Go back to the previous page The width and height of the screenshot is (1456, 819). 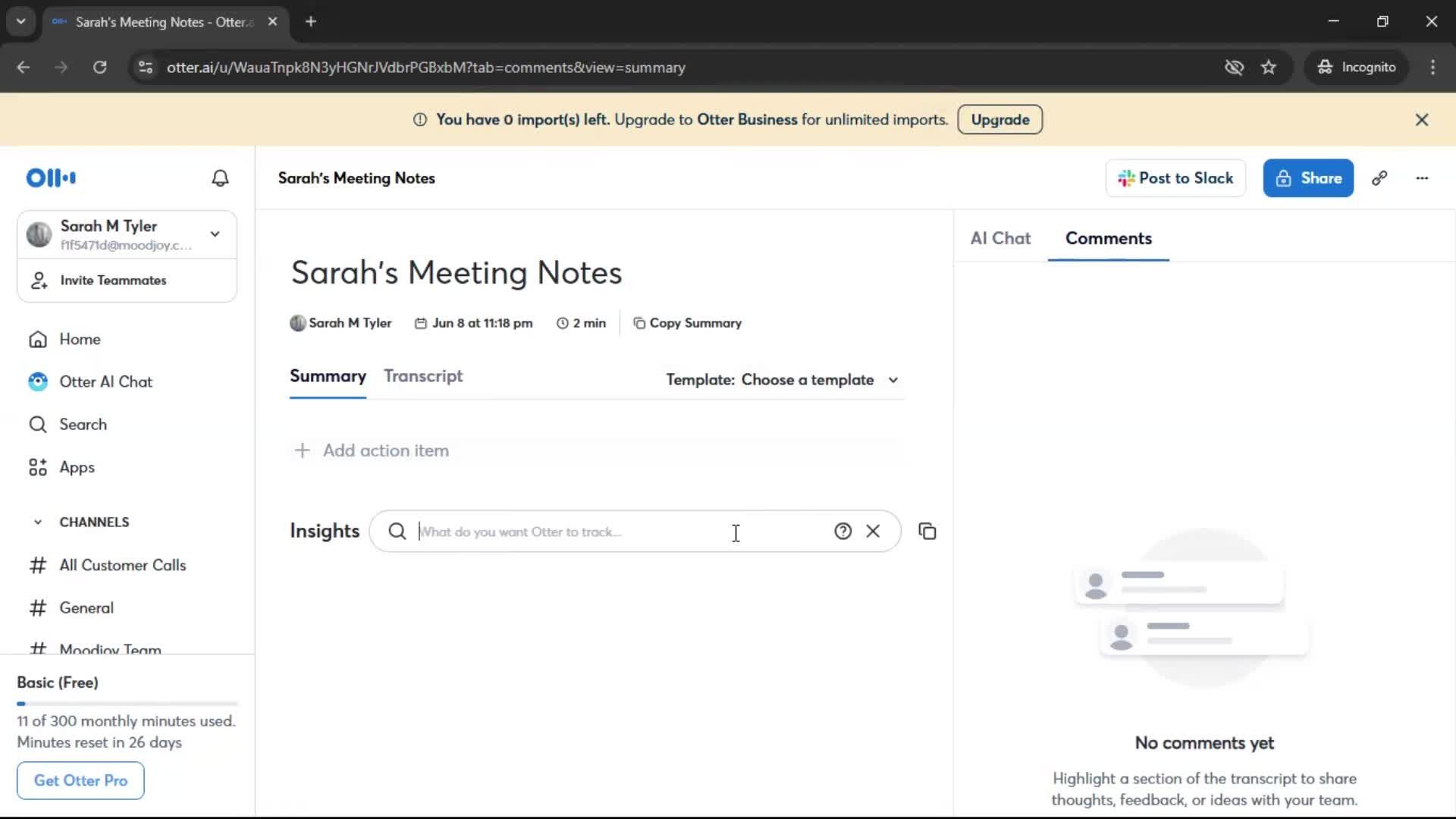tap(24, 67)
